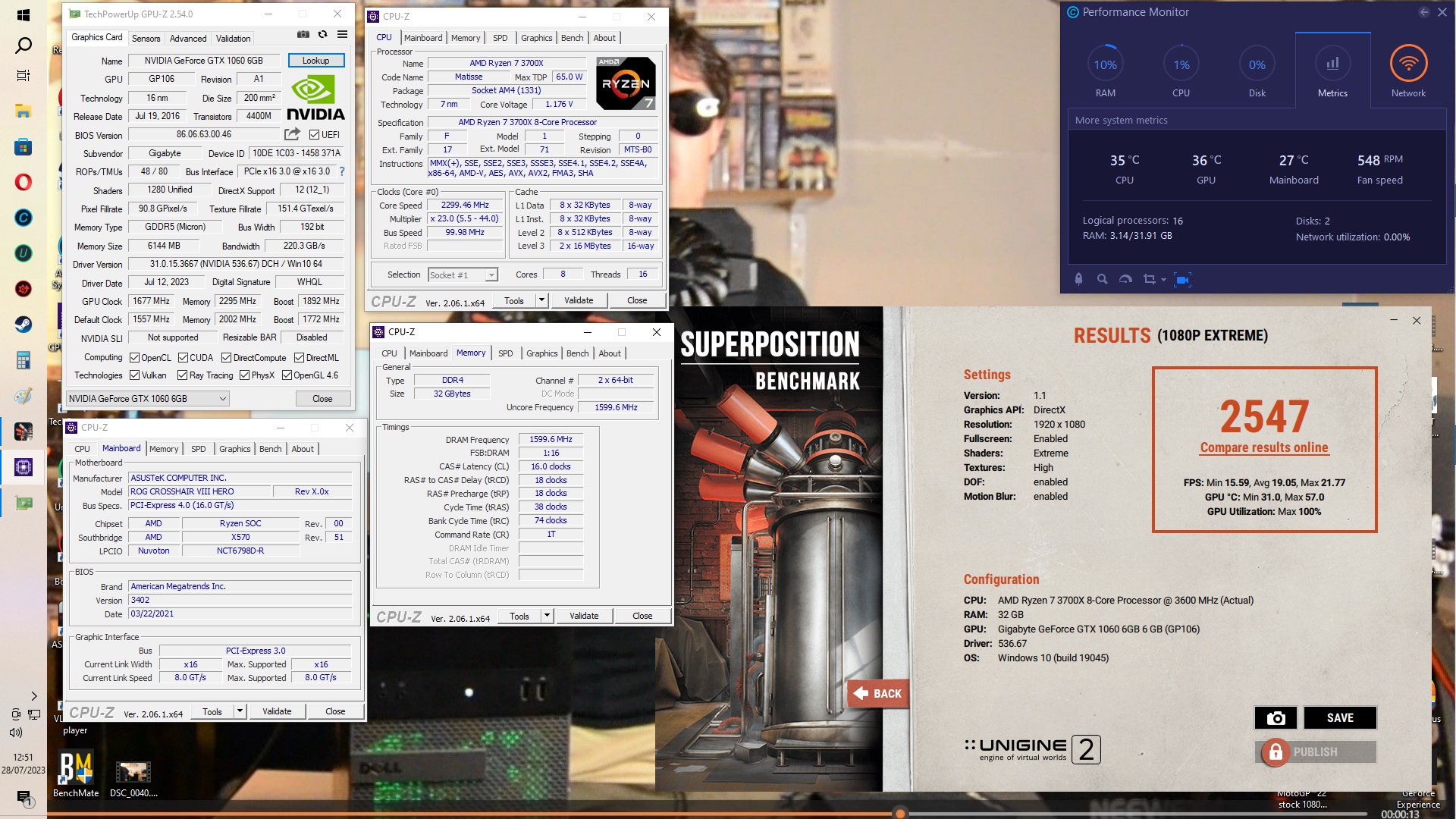Toggle the Vulkan checkbox

(x=134, y=375)
